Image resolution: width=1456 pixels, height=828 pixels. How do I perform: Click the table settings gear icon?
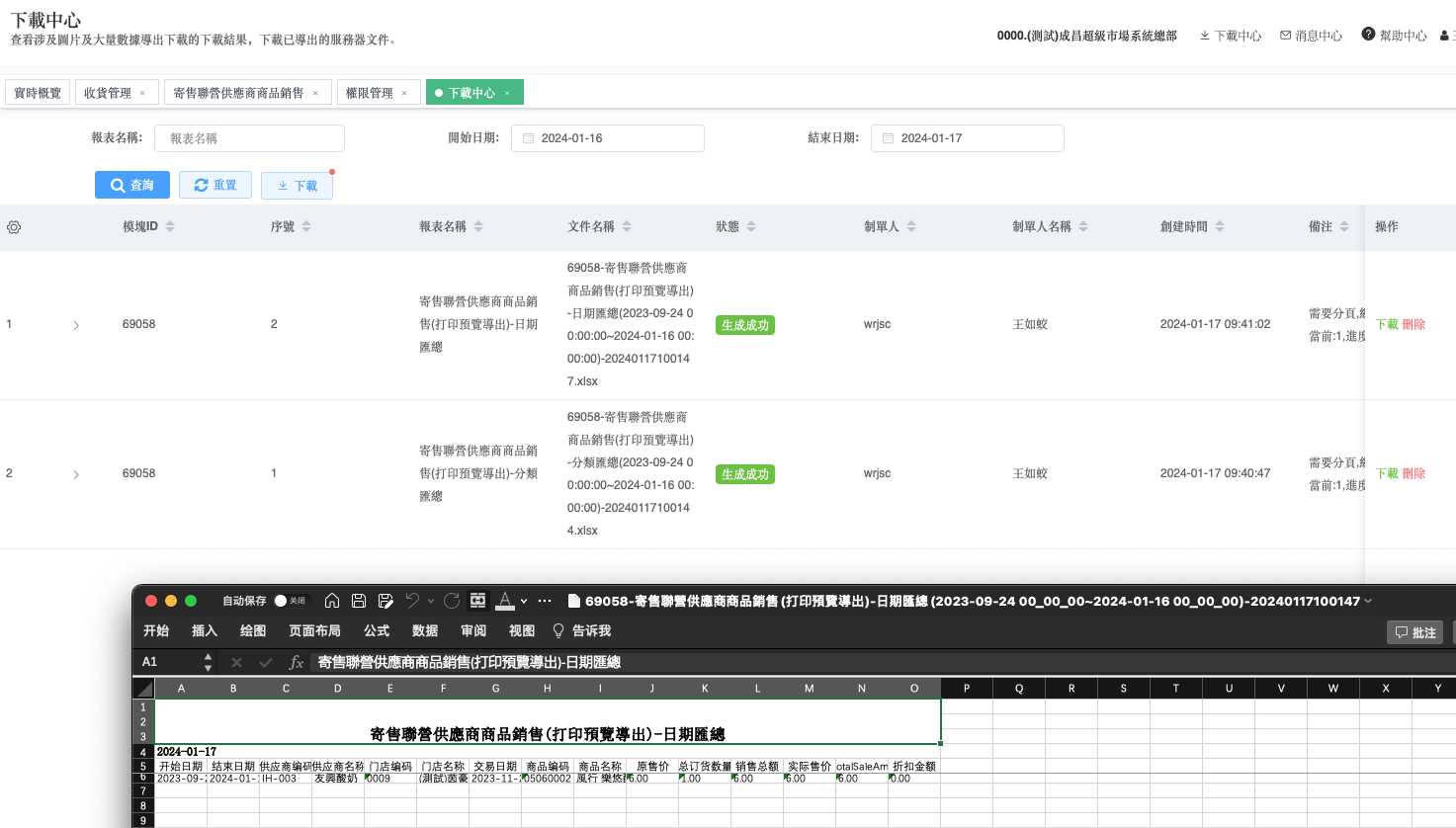click(14, 227)
